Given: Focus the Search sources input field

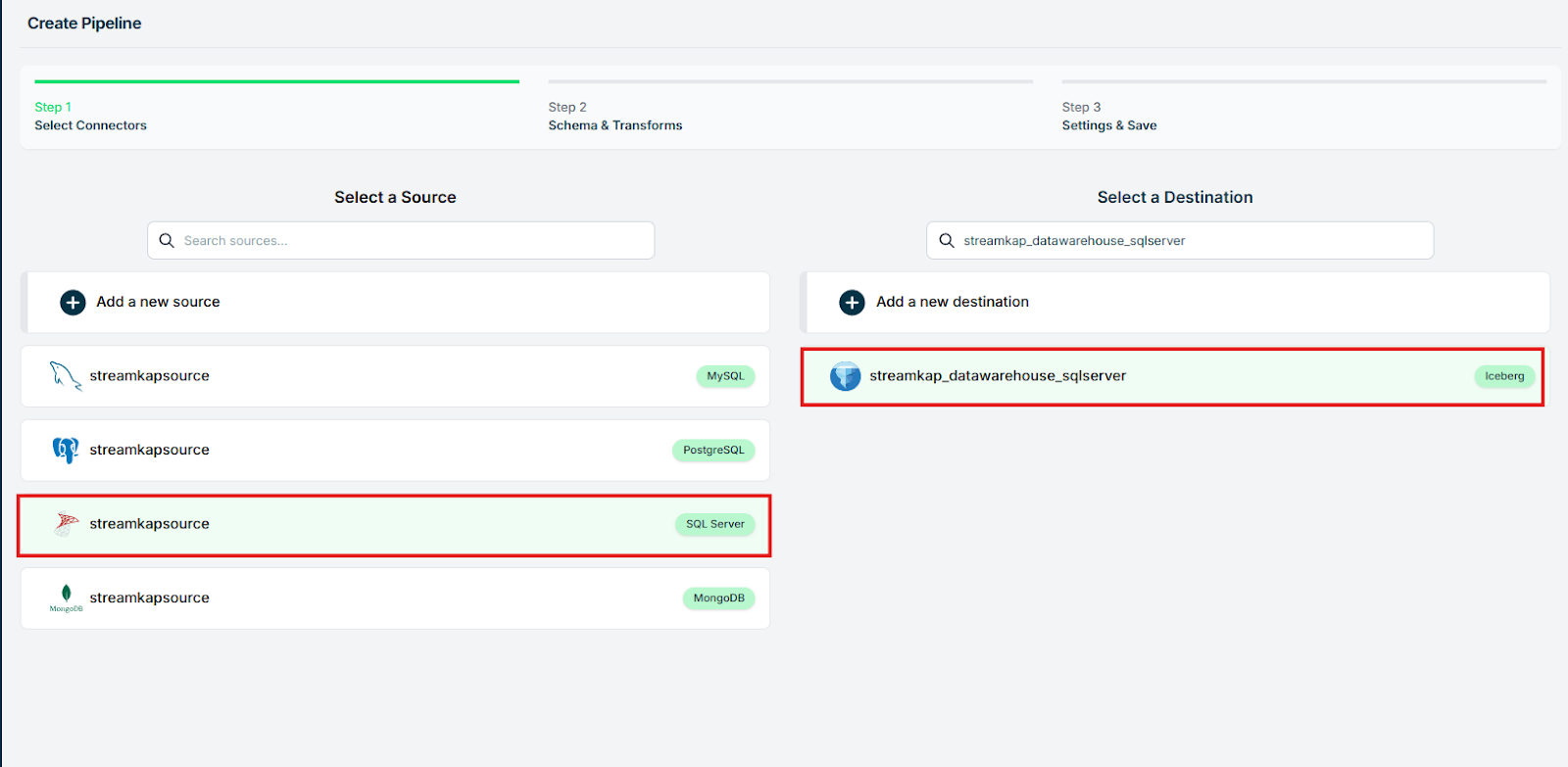Looking at the screenshot, I should coord(401,241).
